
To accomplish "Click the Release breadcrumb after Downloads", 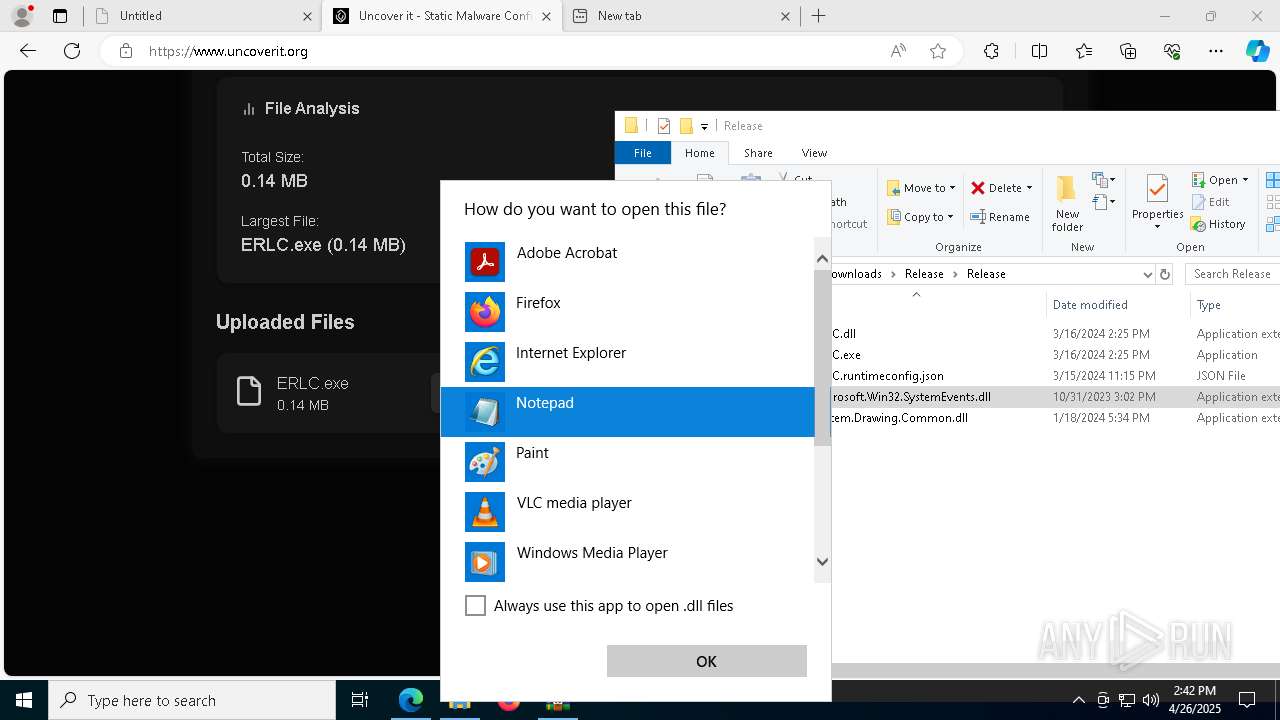I will 924,274.
